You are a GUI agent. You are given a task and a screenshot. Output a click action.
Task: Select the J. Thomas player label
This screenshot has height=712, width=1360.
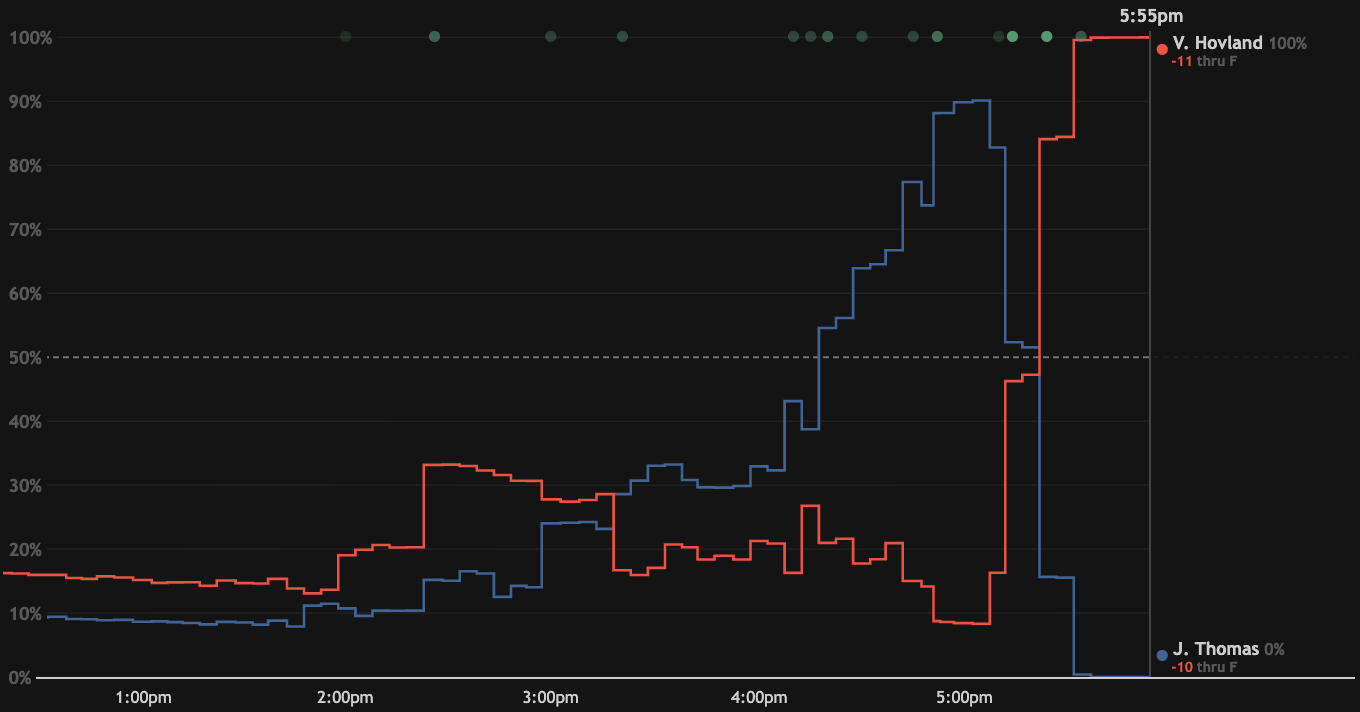(1215, 650)
